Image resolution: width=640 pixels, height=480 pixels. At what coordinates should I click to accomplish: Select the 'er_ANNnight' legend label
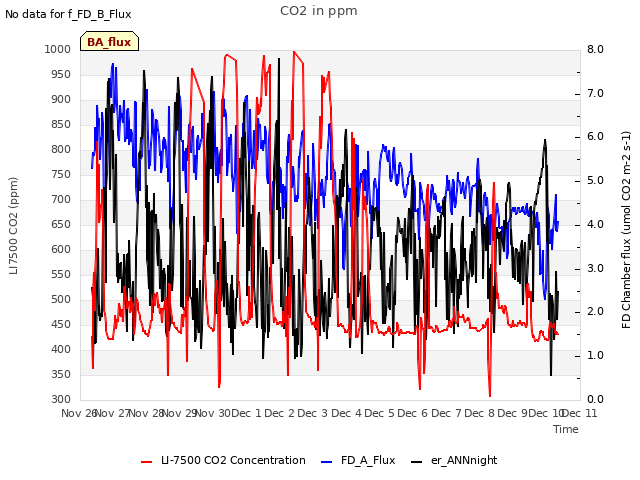click(464, 460)
